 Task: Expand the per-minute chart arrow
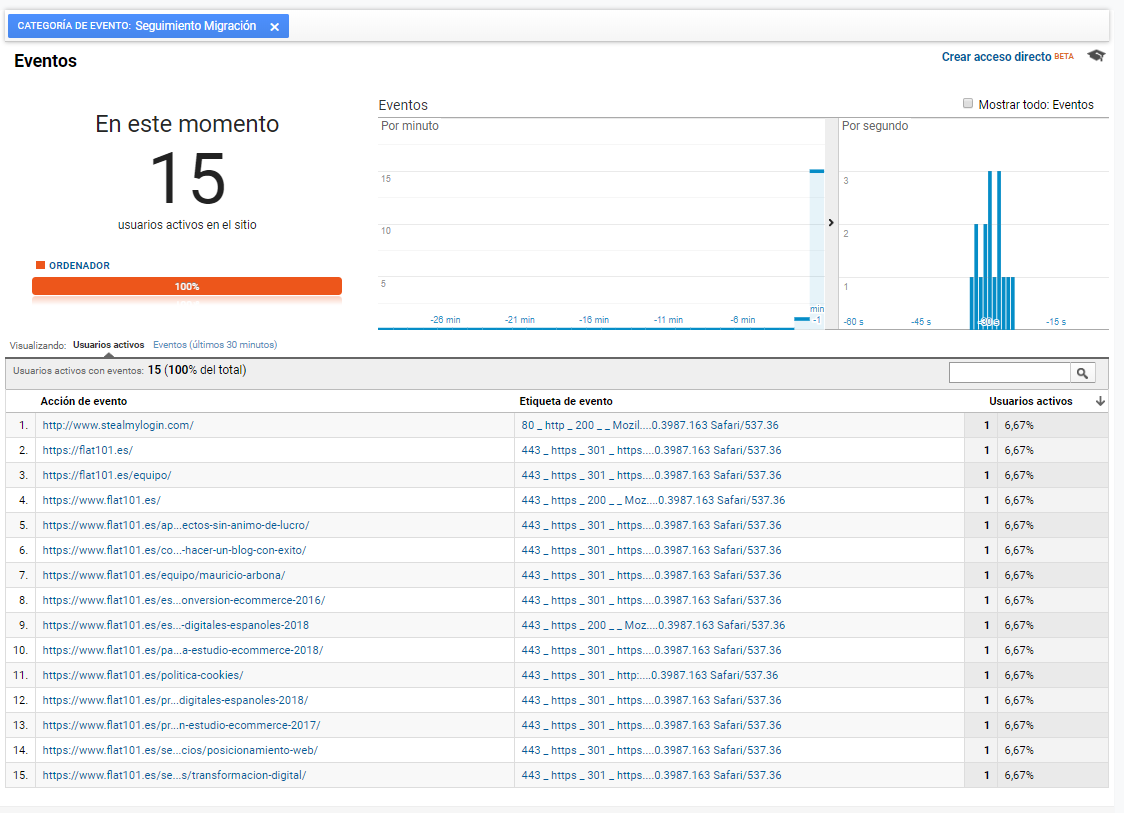[x=831, y=223]
